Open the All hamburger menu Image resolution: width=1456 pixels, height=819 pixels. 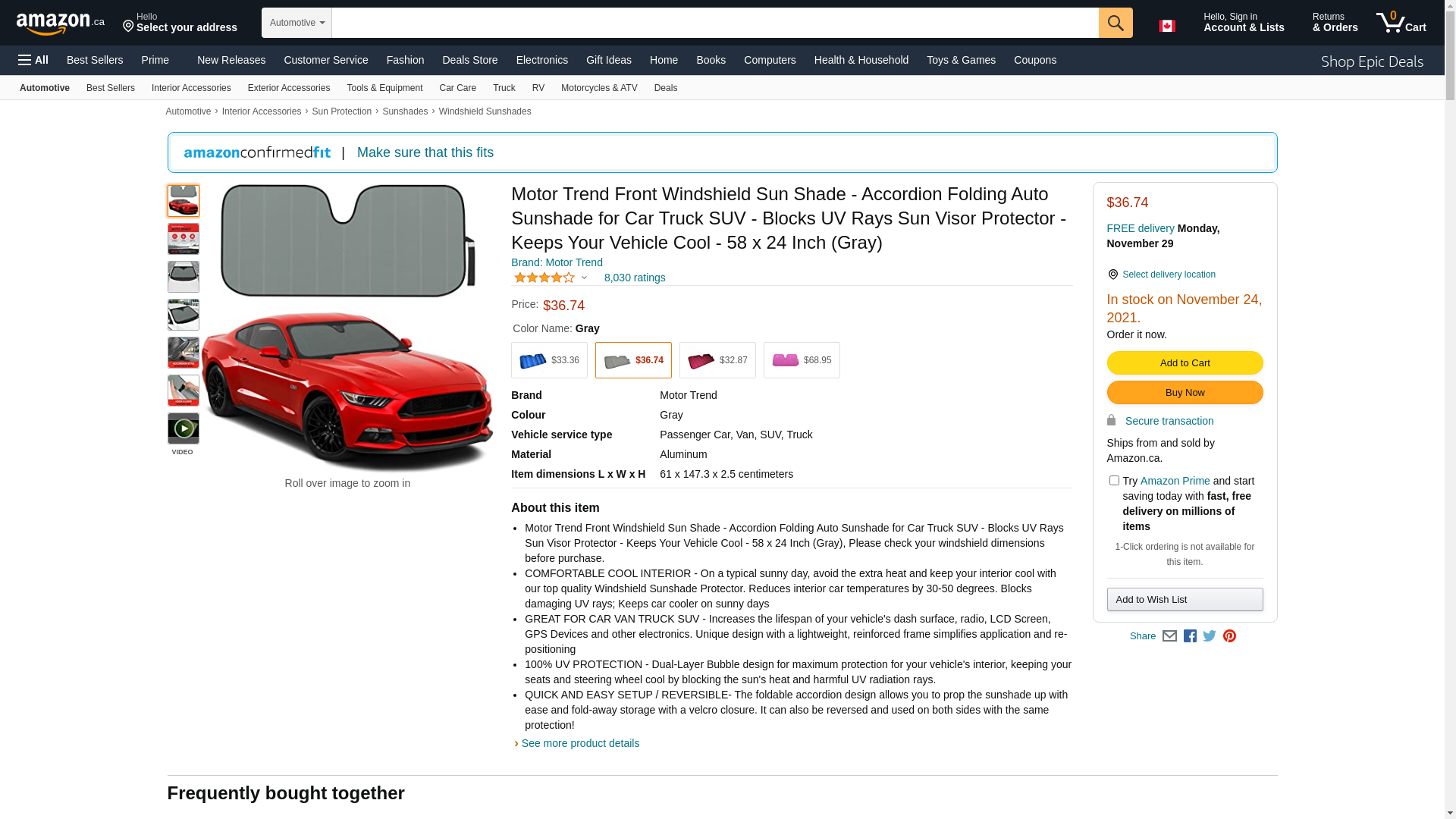pos(33,60)
